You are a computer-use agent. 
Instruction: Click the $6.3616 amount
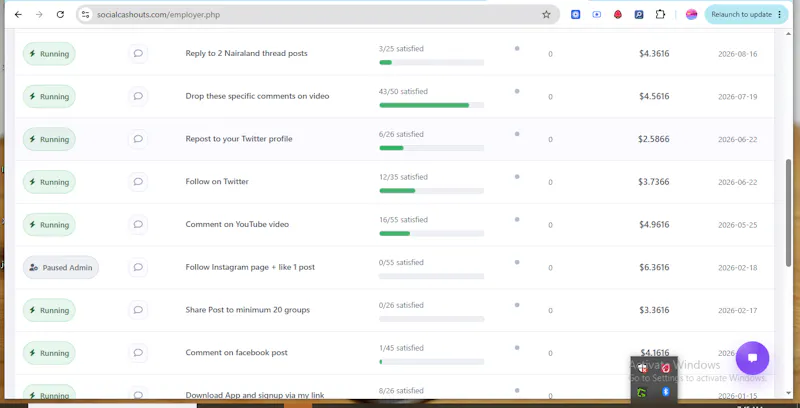tap(654, 268)
